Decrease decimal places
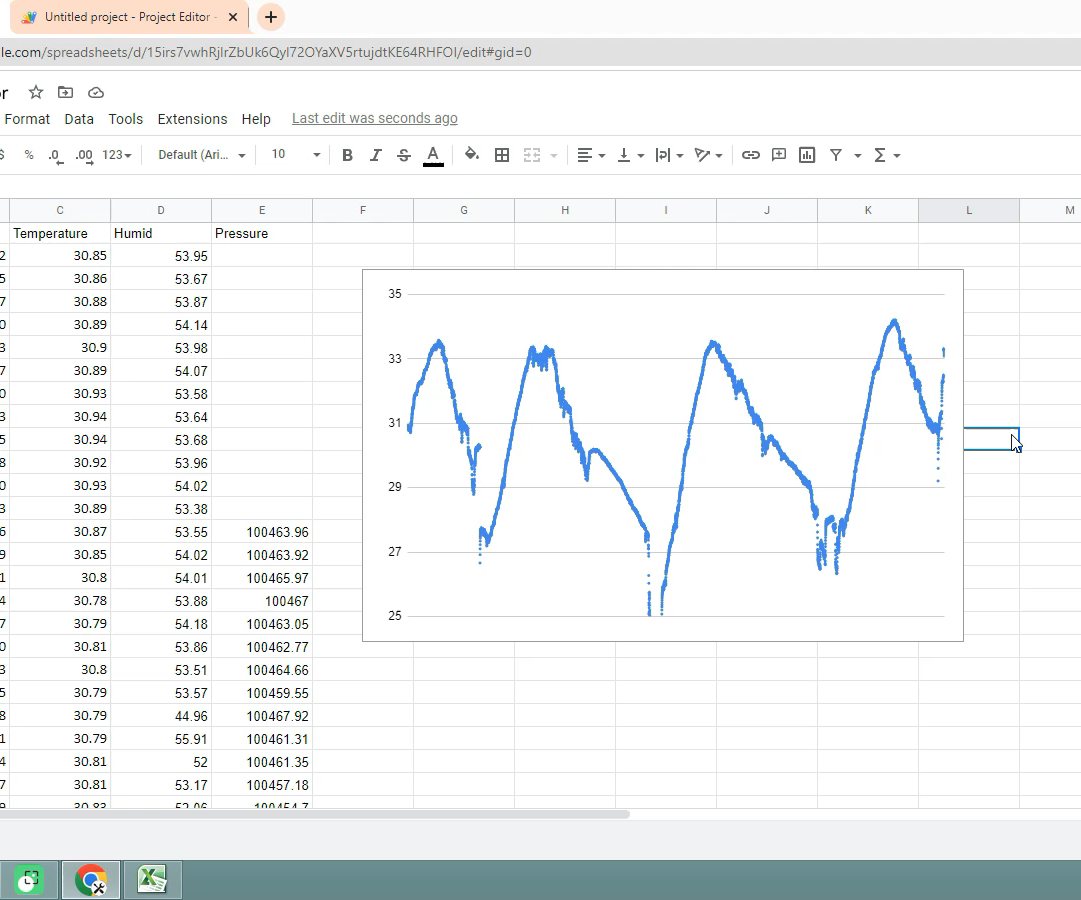 click(x=53, y=155)
